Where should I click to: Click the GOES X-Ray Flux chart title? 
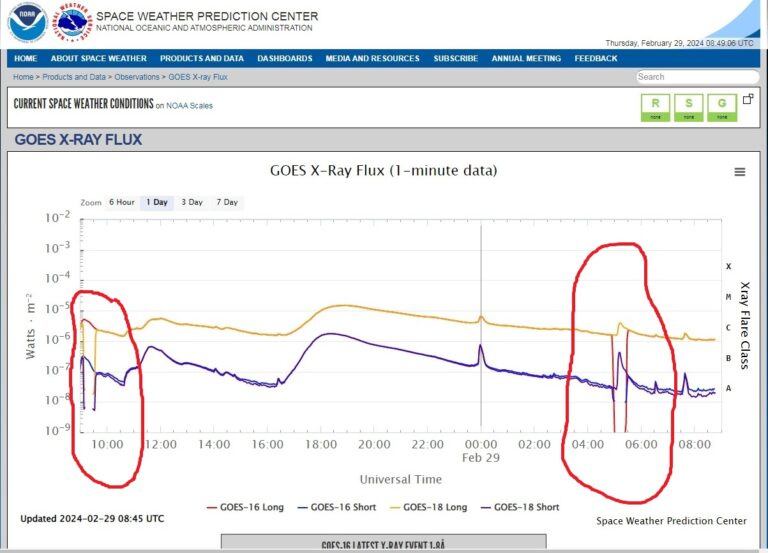tap(384, 170)
